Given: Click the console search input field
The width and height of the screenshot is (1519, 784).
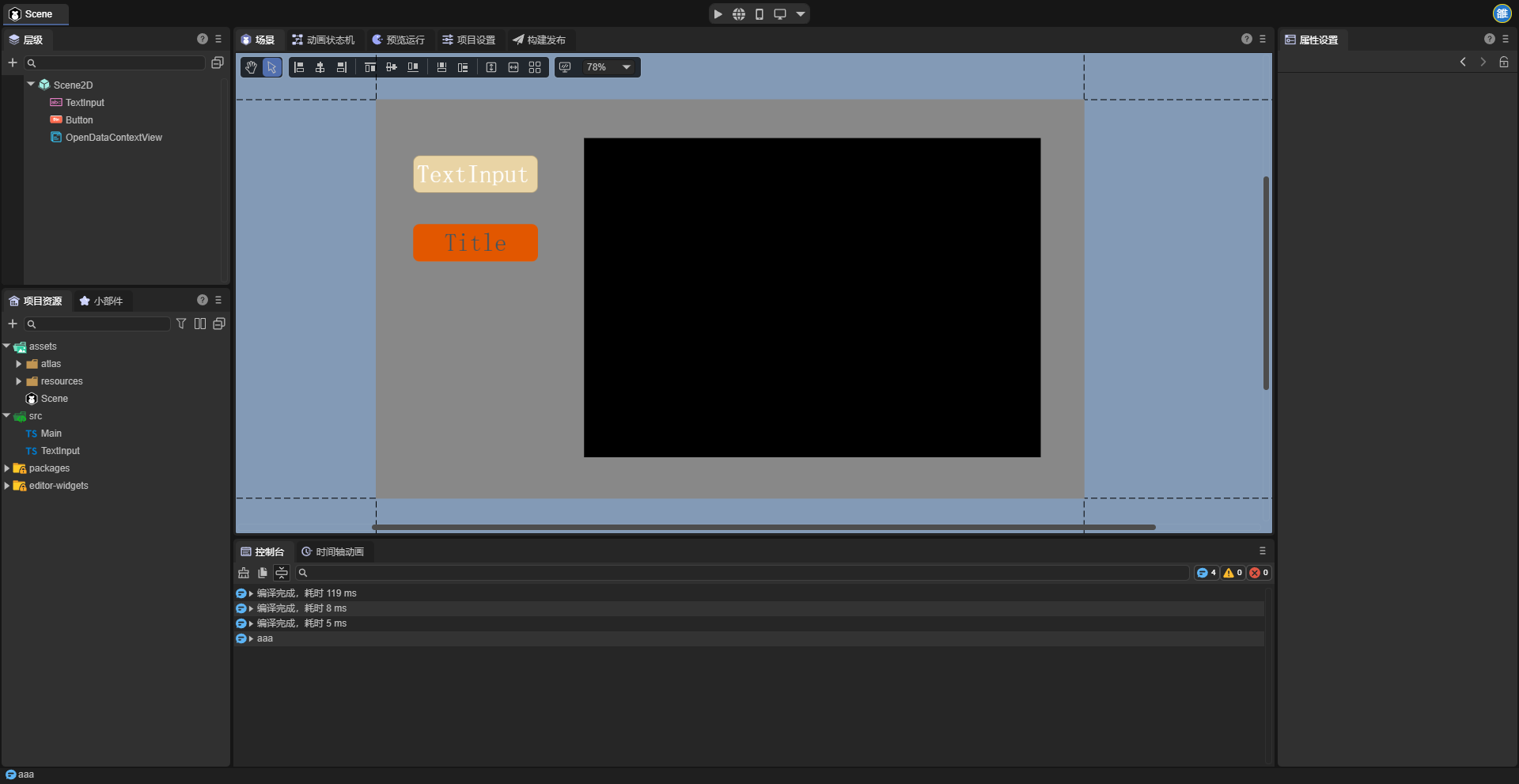Looking at the screenshot, I should (x=744, y=573).
